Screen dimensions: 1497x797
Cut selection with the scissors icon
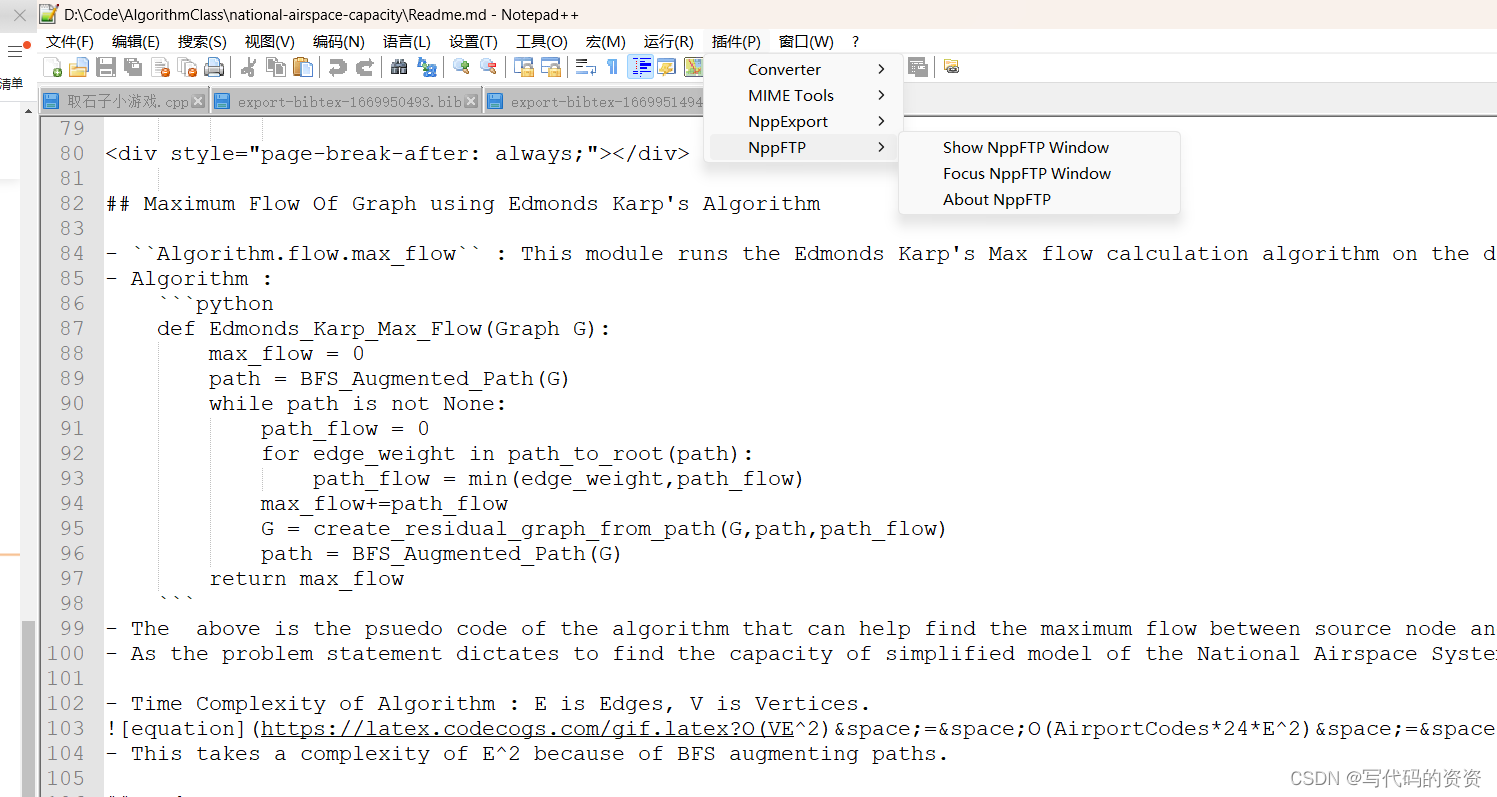[248, 67]
